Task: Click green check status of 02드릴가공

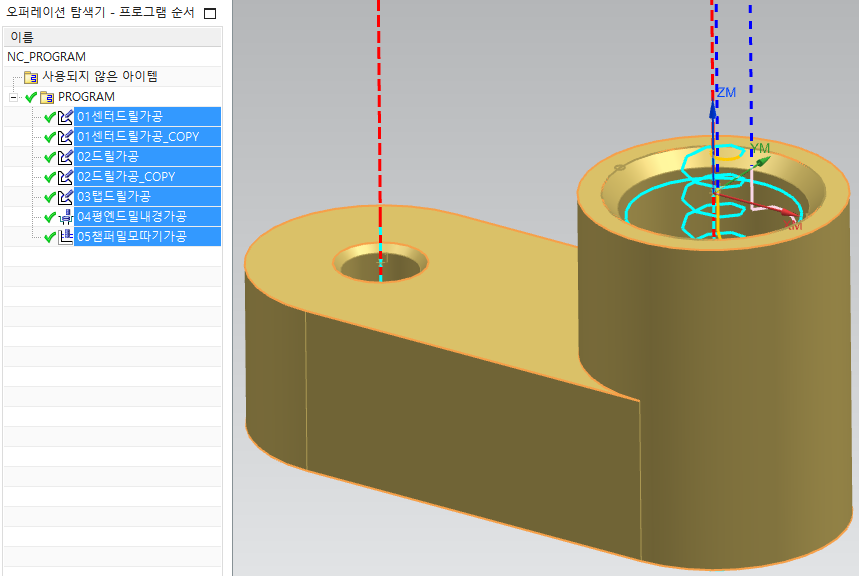Action: point(50,157)
